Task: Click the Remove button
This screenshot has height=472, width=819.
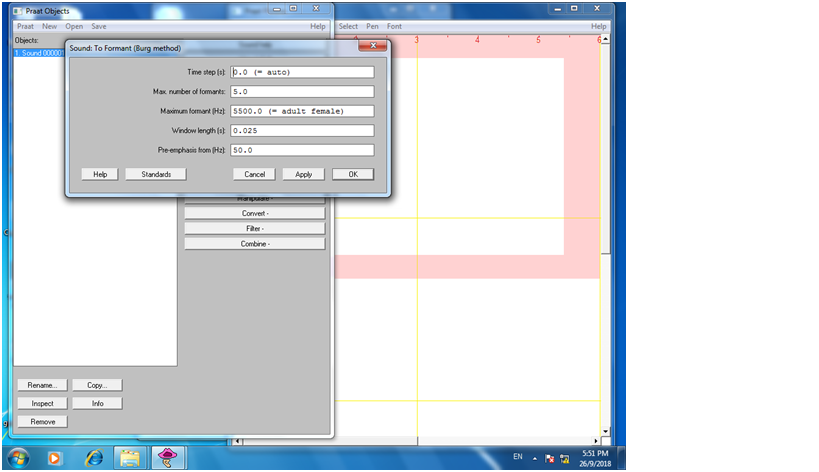Action: pos(42,422)
